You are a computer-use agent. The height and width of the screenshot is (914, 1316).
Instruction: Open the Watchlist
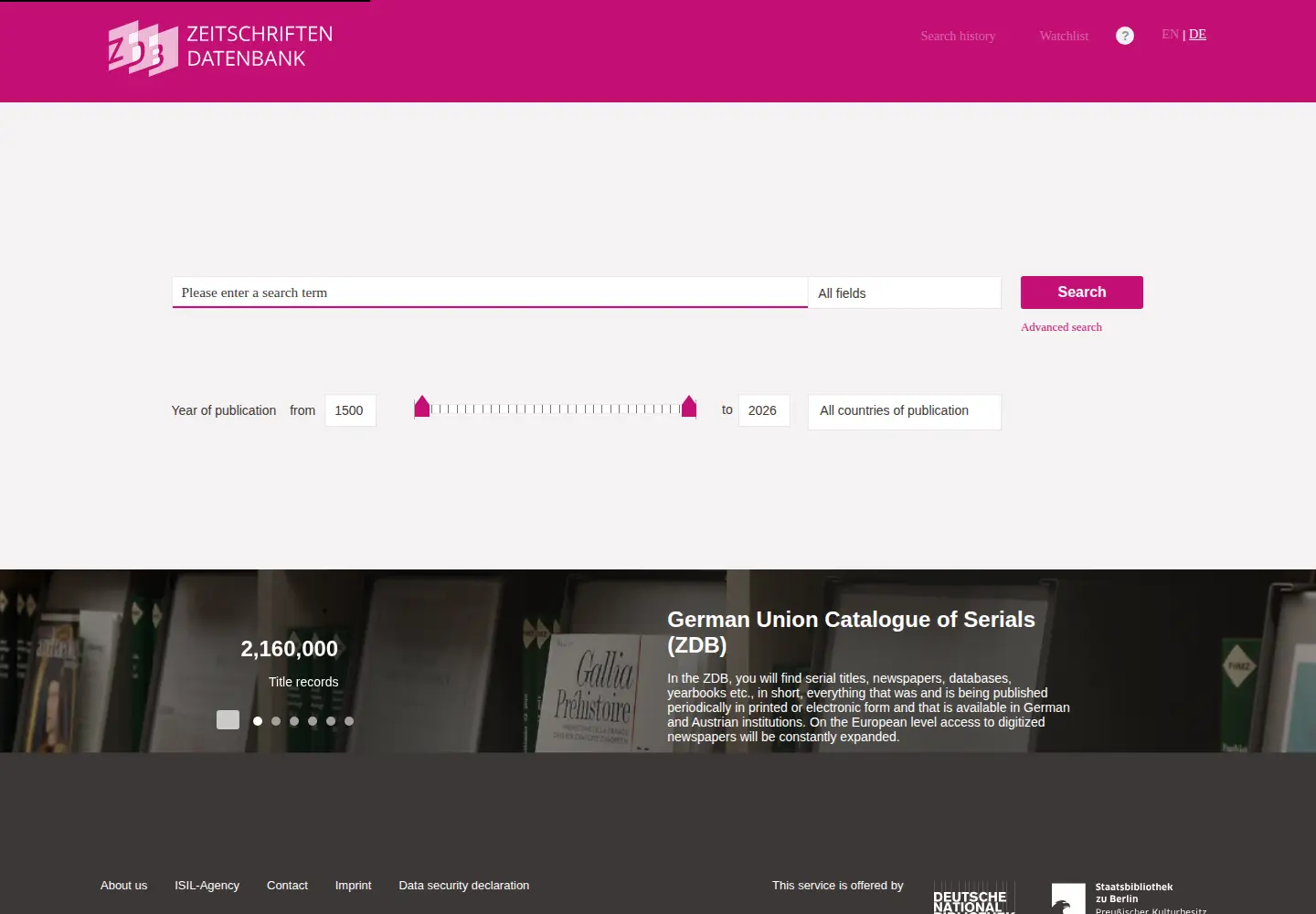click(1064, 36)
